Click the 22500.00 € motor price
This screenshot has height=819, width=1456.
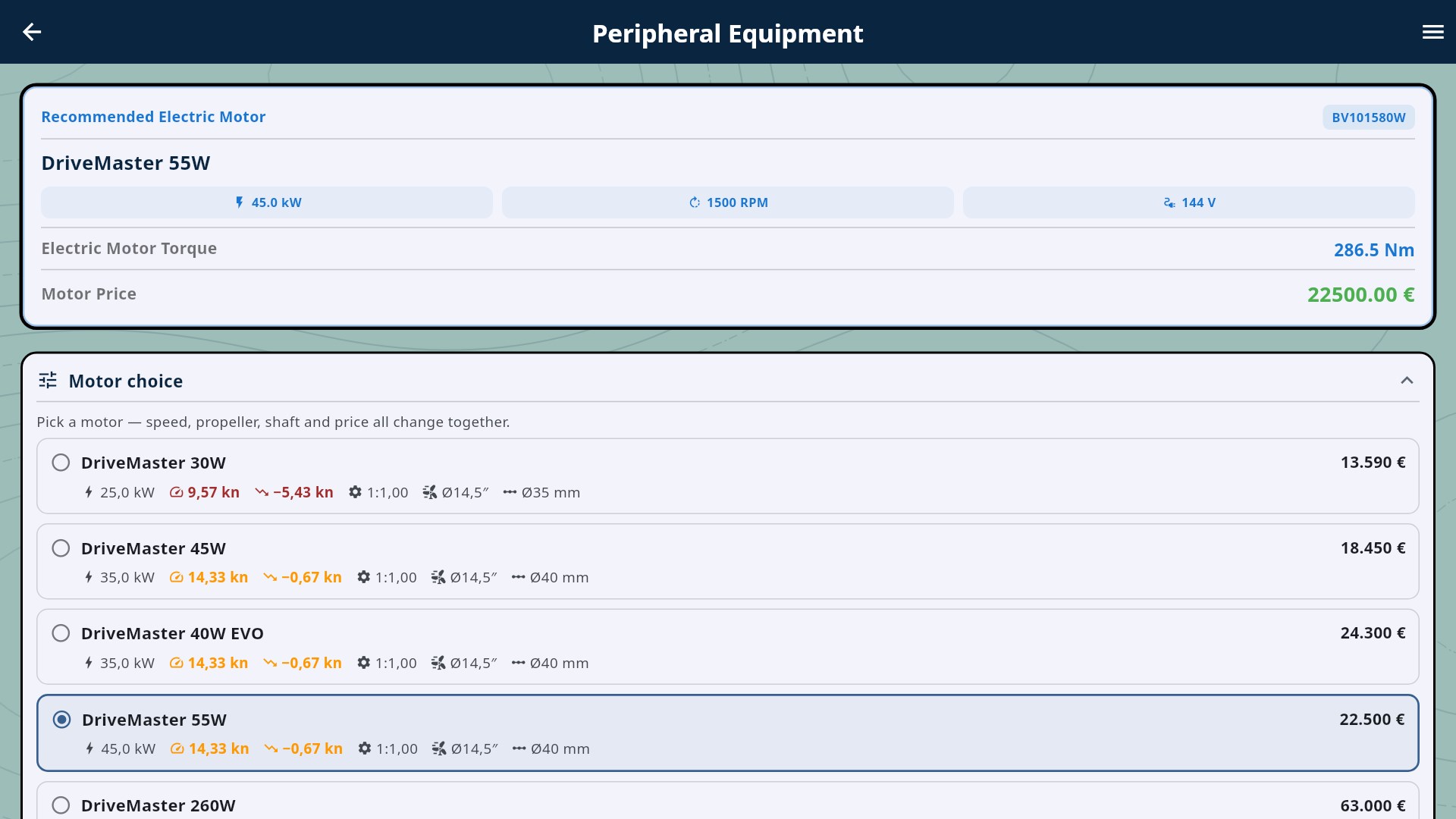coord(1361,294)
